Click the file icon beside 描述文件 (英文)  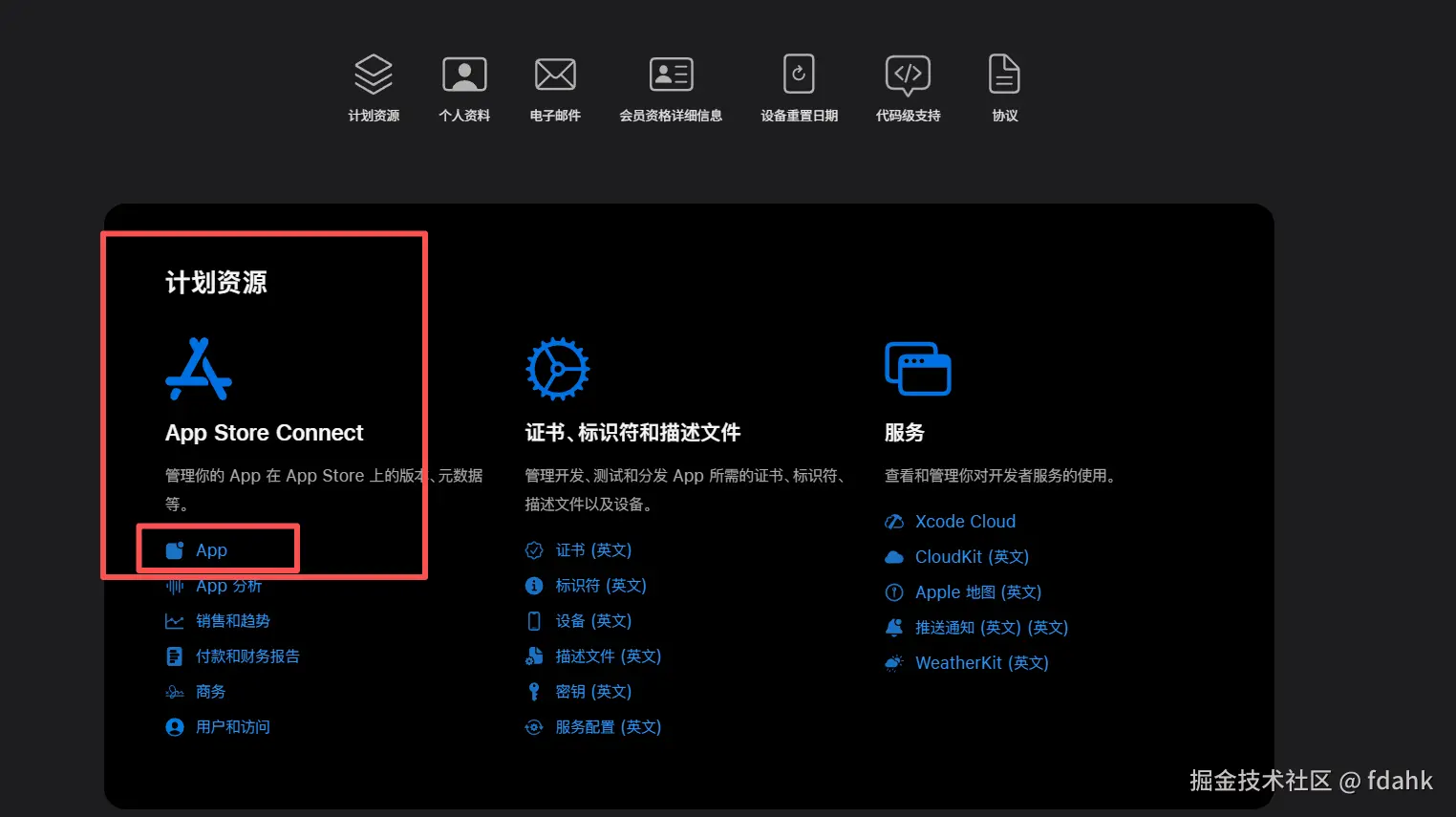point(534,656)
